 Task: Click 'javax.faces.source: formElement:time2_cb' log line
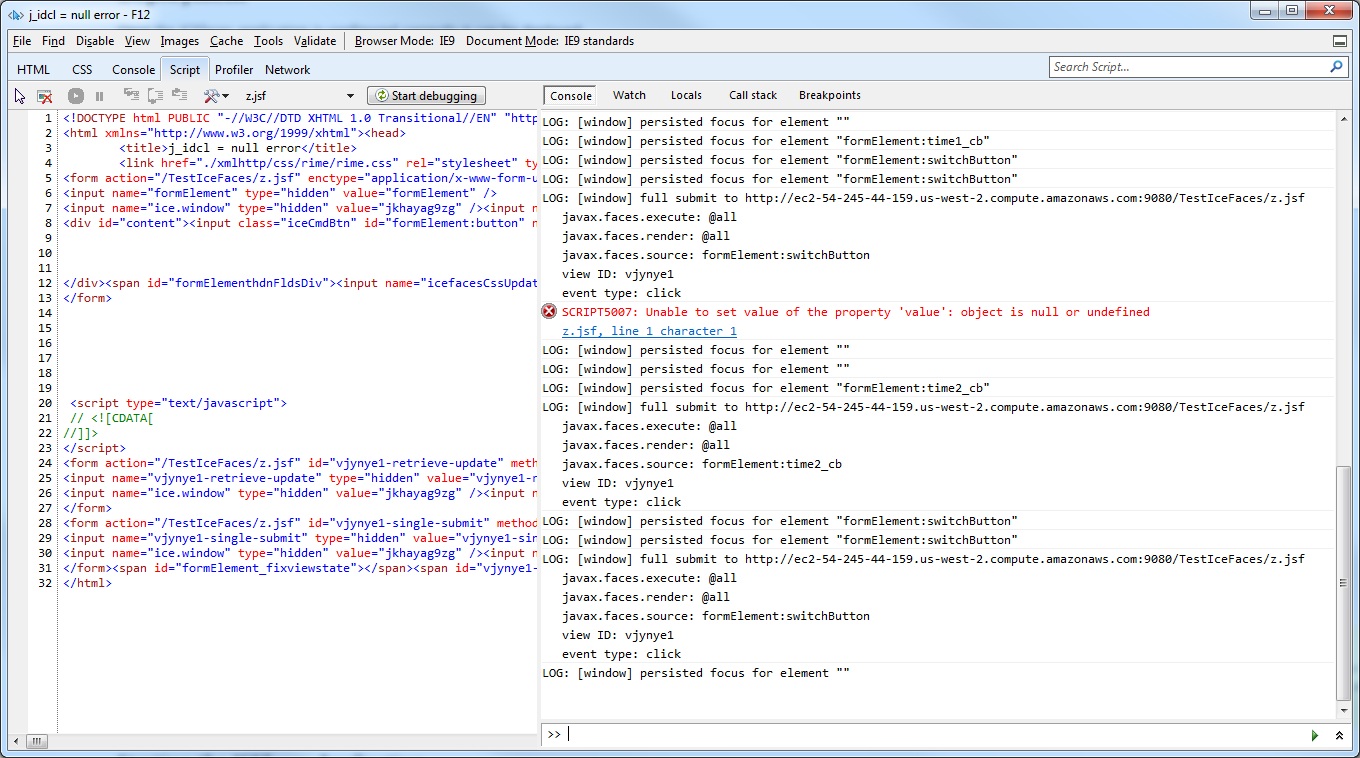702,464
